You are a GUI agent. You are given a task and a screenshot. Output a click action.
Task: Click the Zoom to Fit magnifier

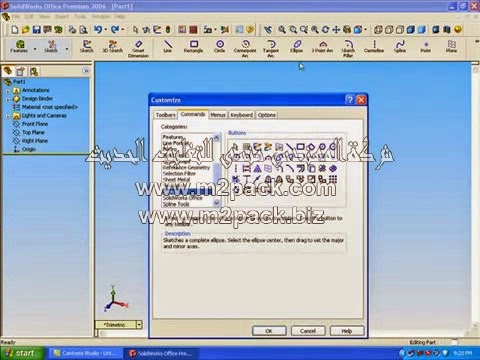[282, 30]
